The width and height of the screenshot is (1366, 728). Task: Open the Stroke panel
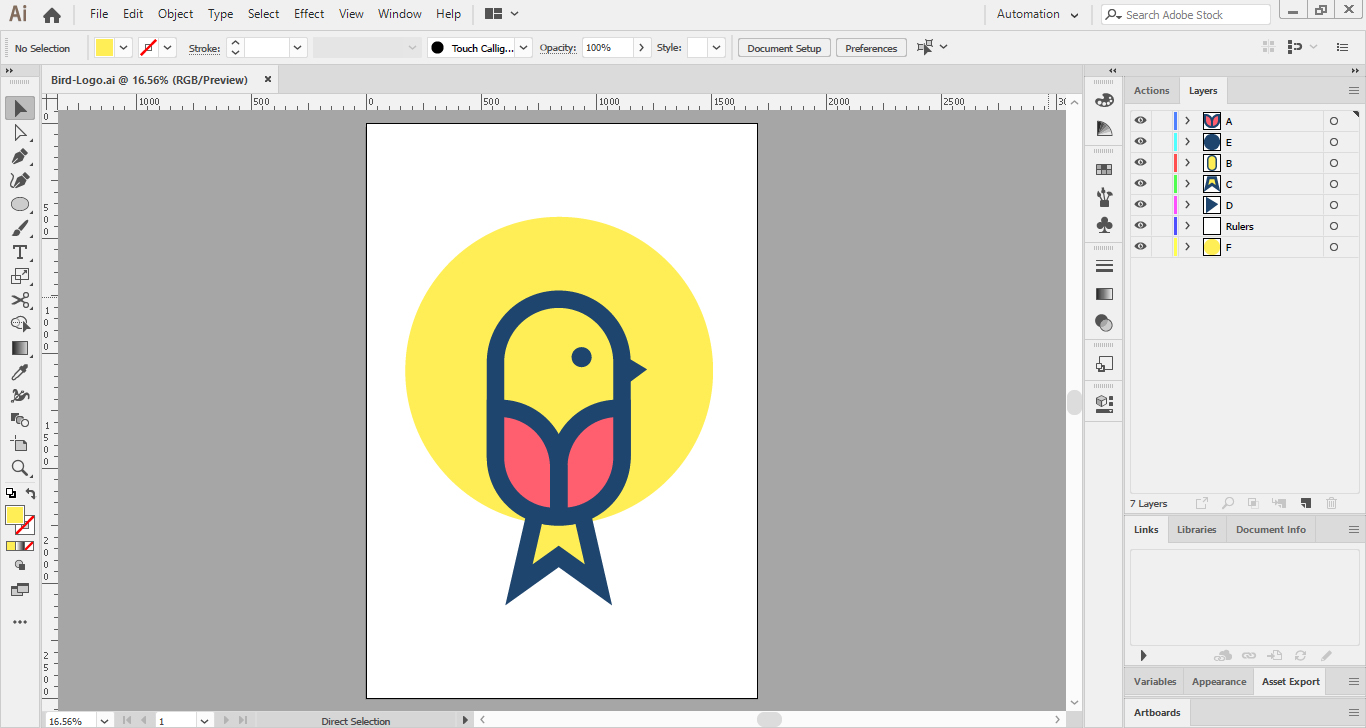point(1104,266)
